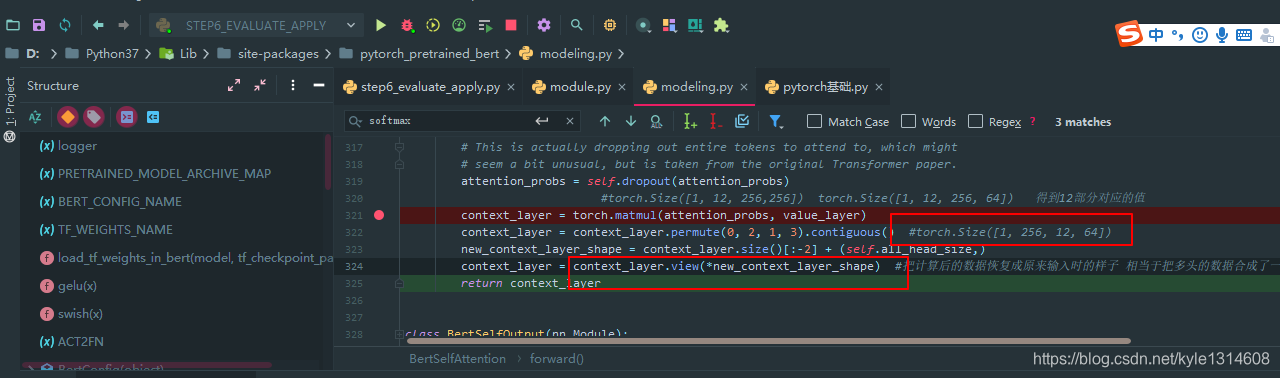Add selection for next occurrence
The height and width of the screenshot is (378, 1280).
pos(690,121)
